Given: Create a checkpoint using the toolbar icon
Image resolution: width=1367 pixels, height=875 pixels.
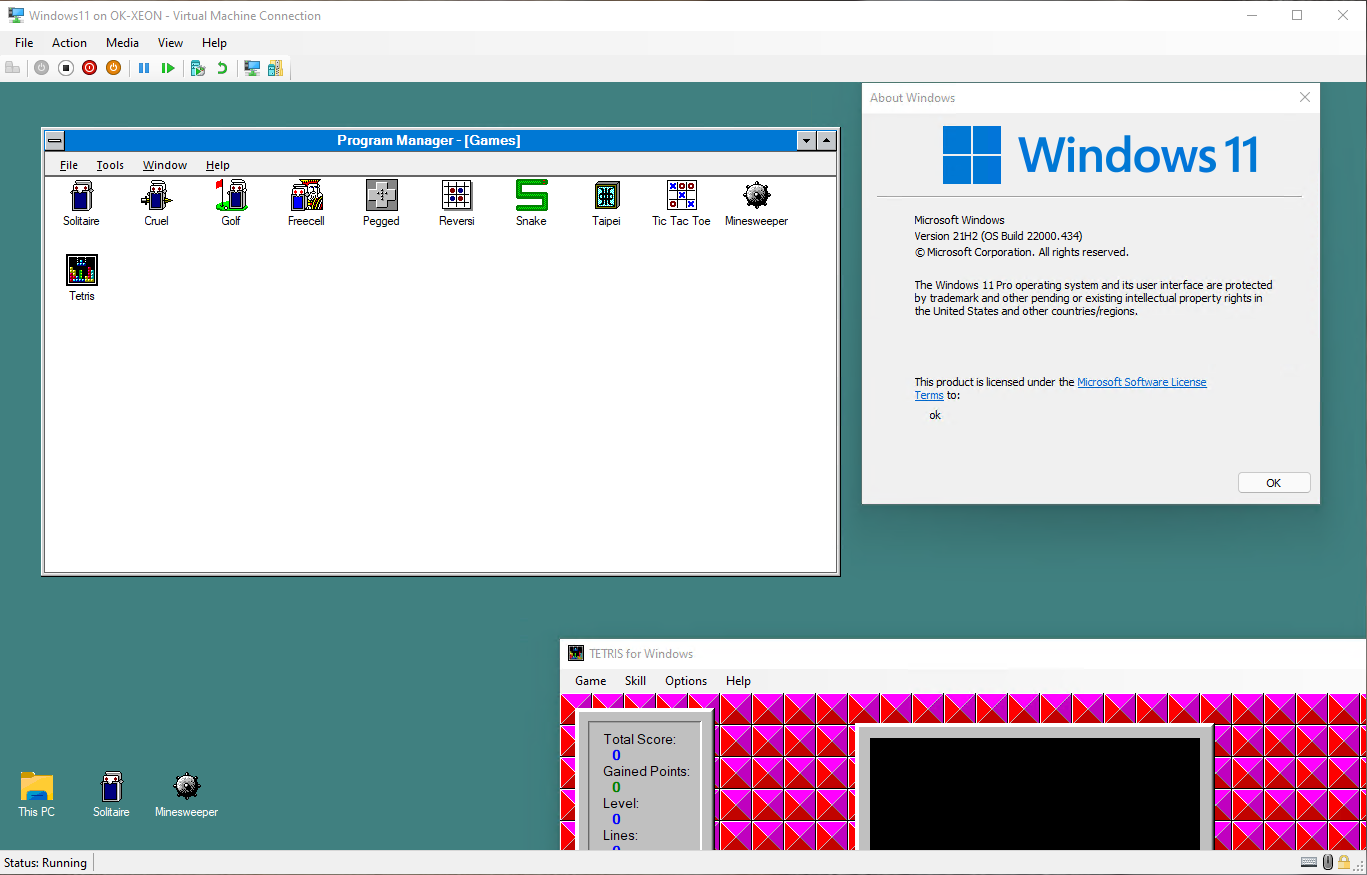Looking at the screenshot, I should [x=197, y=67].
